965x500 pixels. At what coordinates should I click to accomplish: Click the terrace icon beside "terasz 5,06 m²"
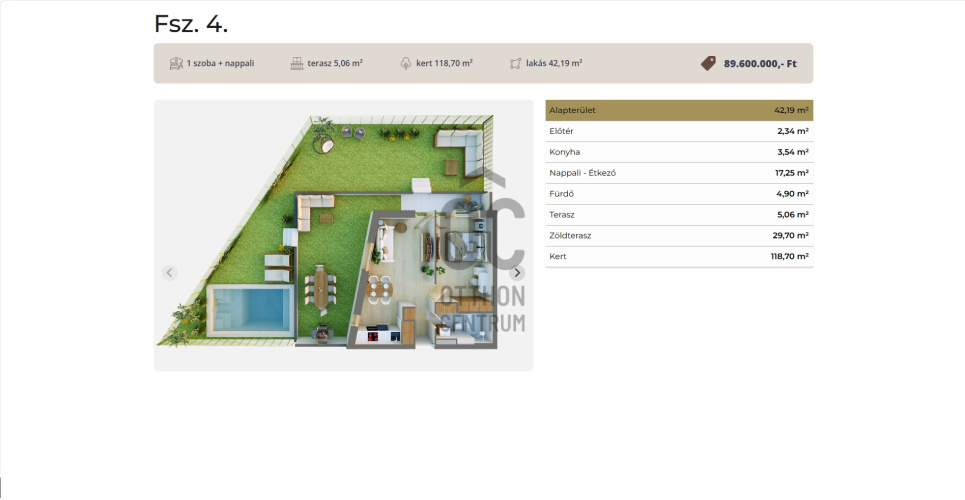pos(296,63)
